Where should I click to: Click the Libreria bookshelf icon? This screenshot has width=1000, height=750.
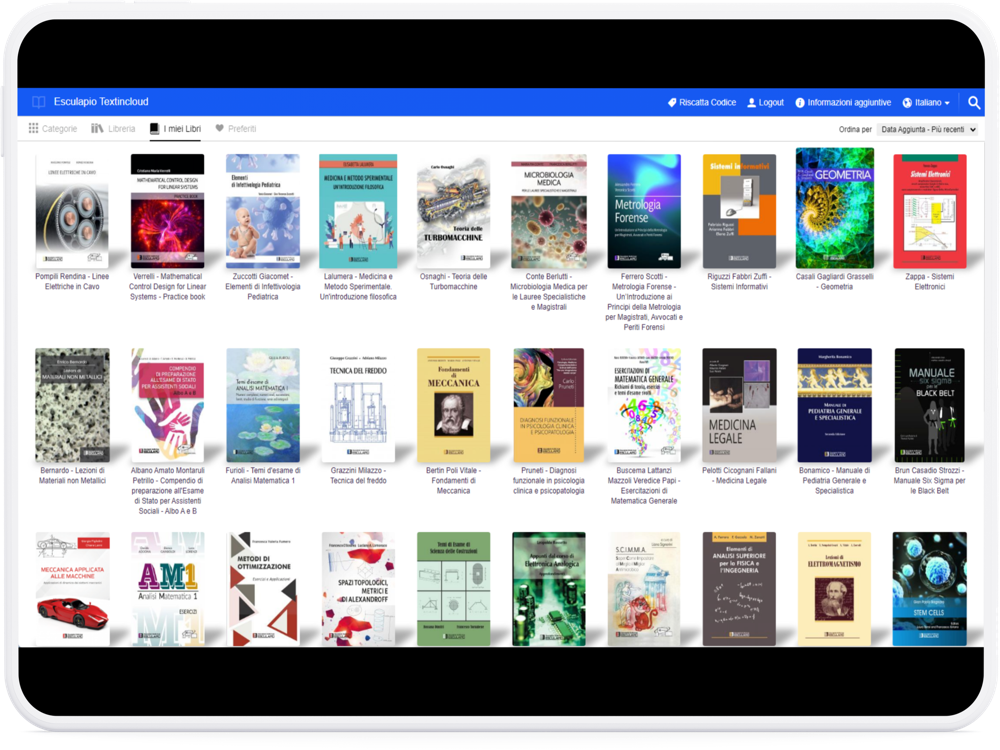(x=97, y=128)
